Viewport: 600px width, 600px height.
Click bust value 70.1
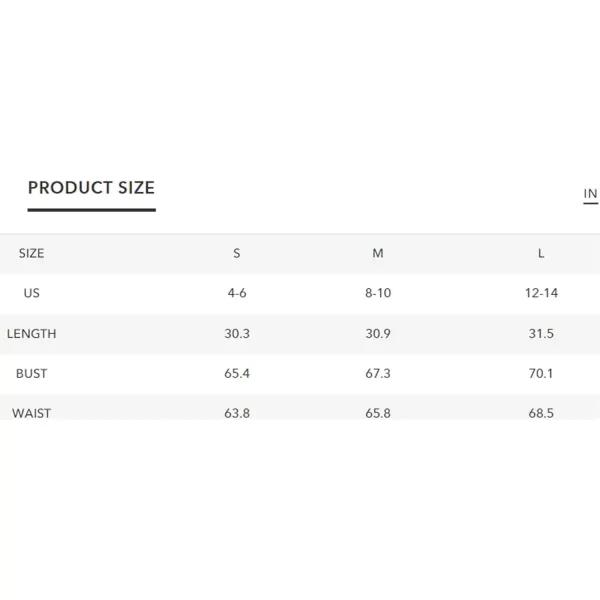[541, 373]
